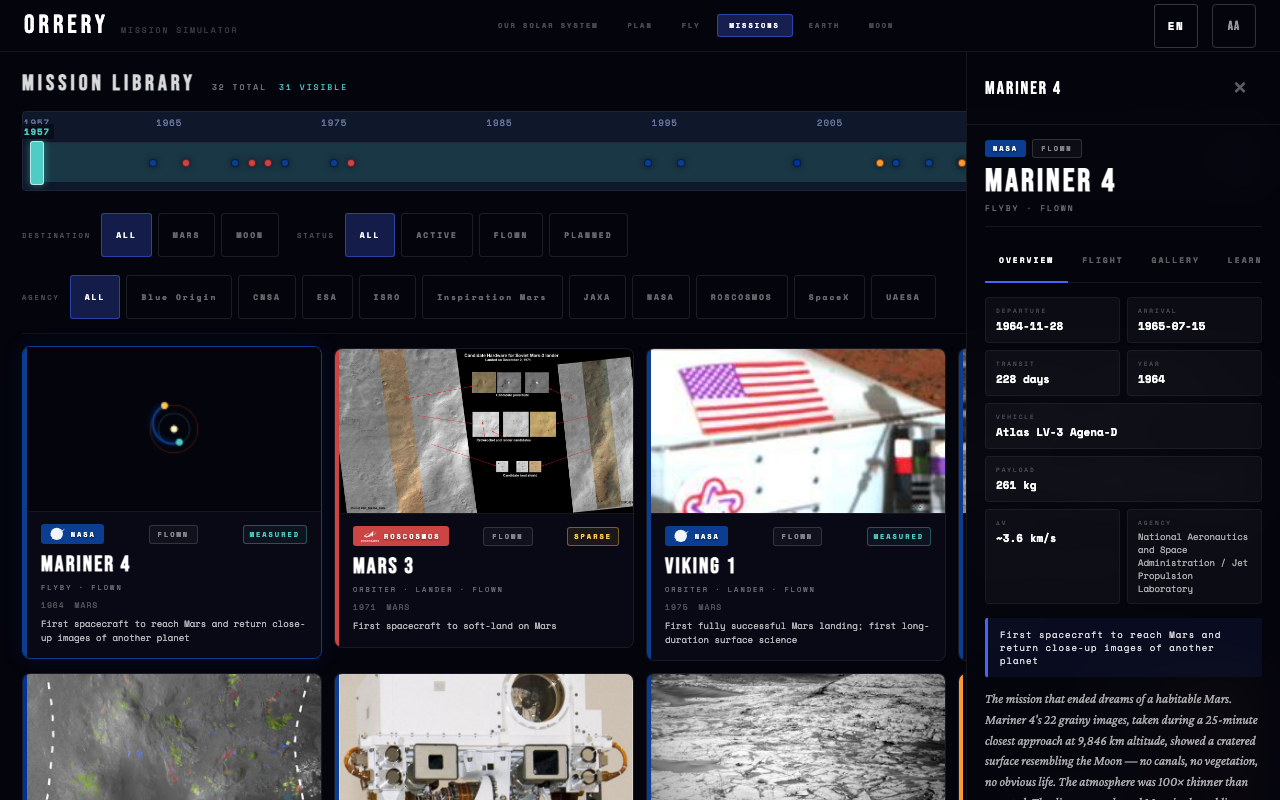Filter agency by SpaceX
This screenshot has width=1280, height=800.
(829, 297)
